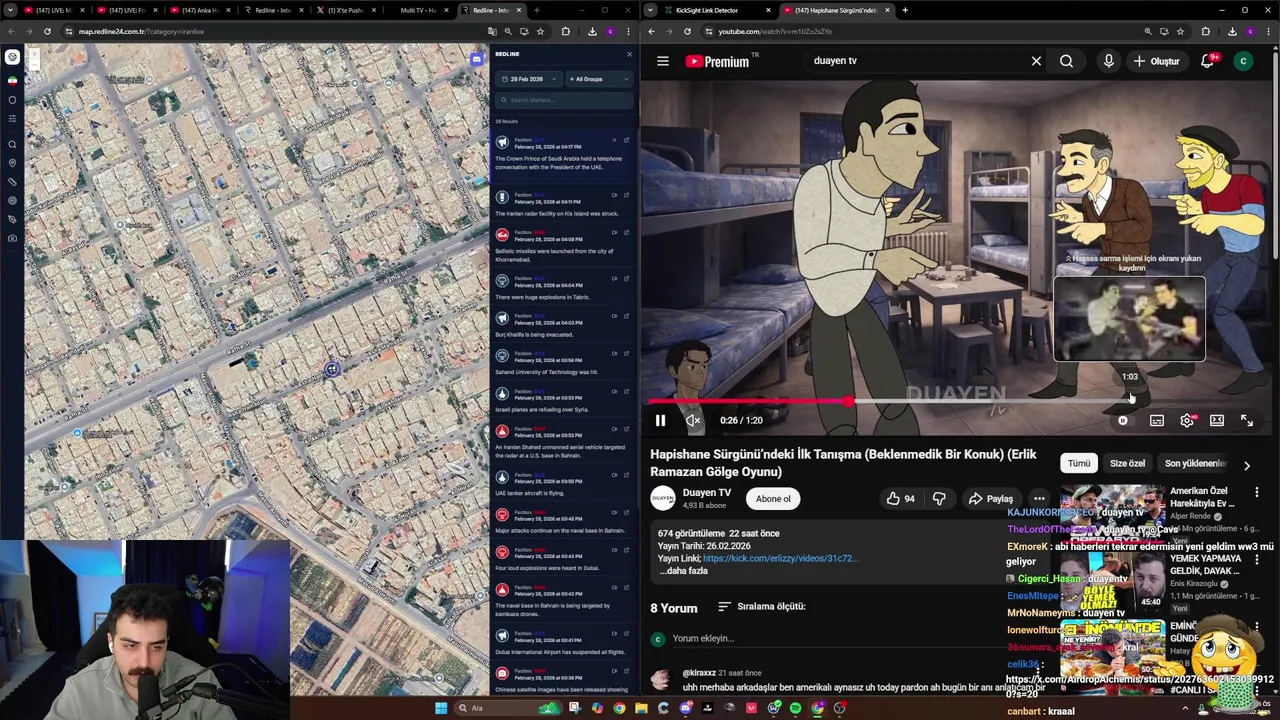Subscribe with the Abone ol button
Screen dimensions: 1280x720
(773, 498)
